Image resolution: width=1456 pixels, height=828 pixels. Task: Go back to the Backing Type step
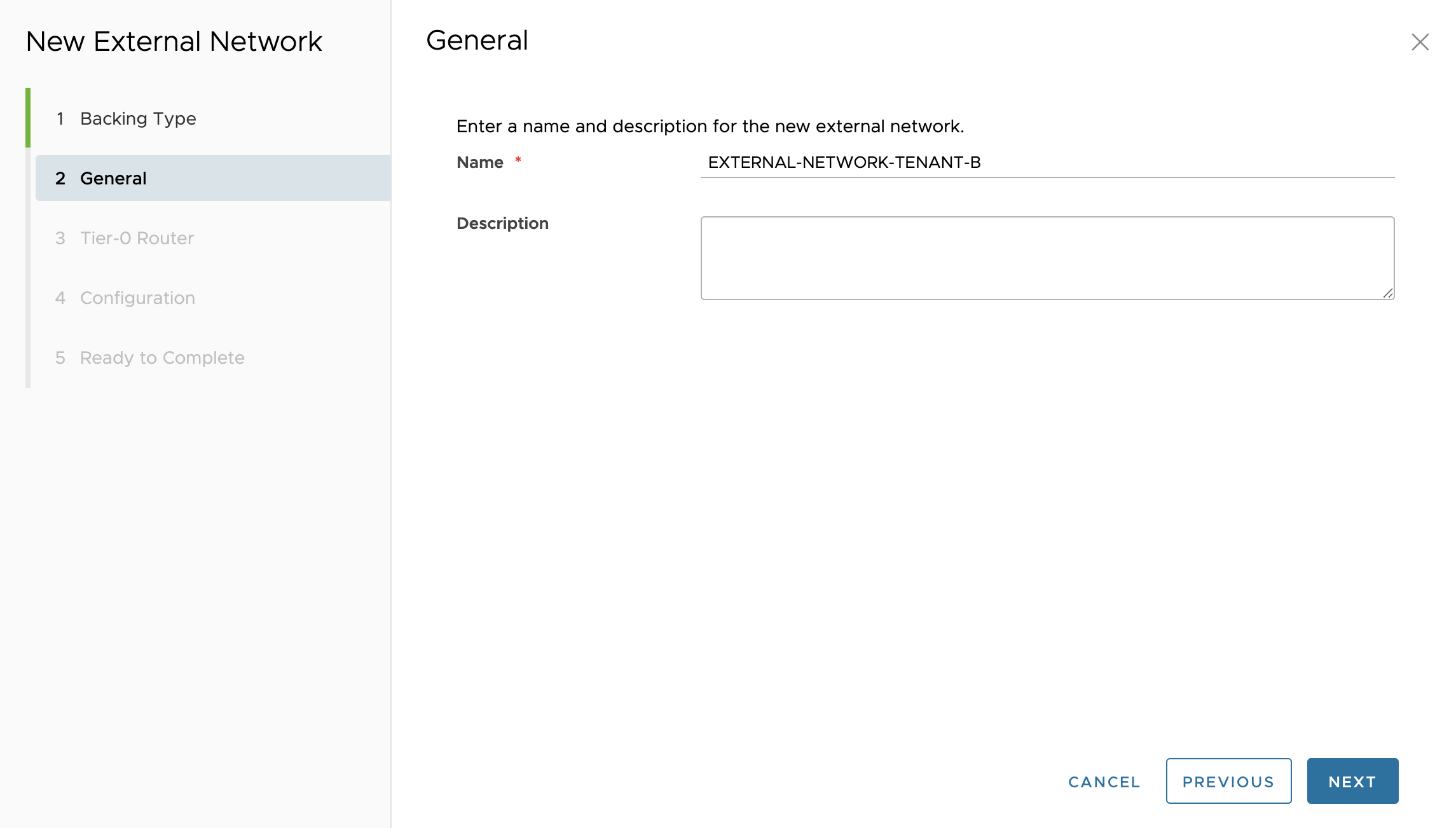click(138, 118)
